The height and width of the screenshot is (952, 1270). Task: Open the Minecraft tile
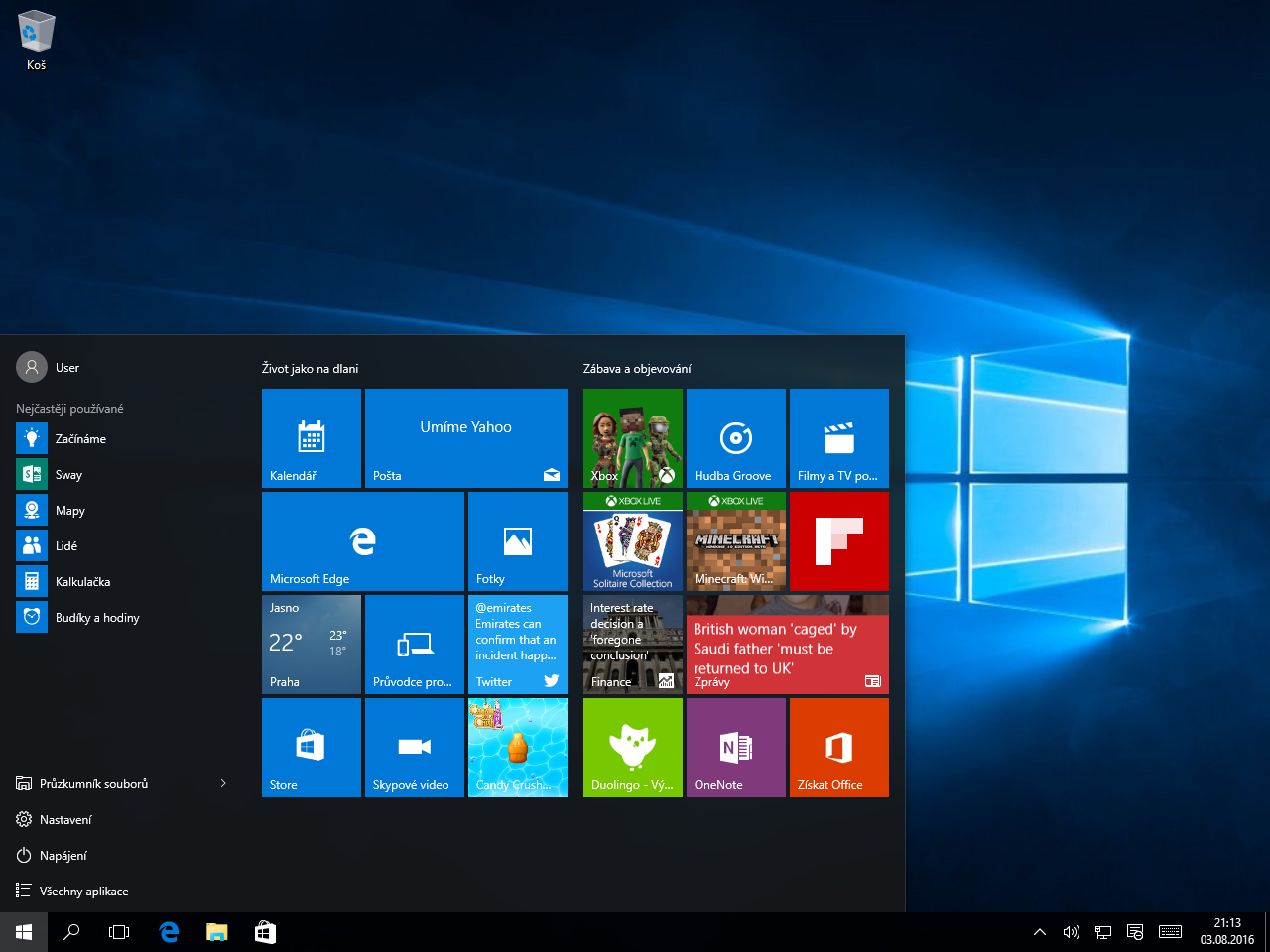(736, 541)
